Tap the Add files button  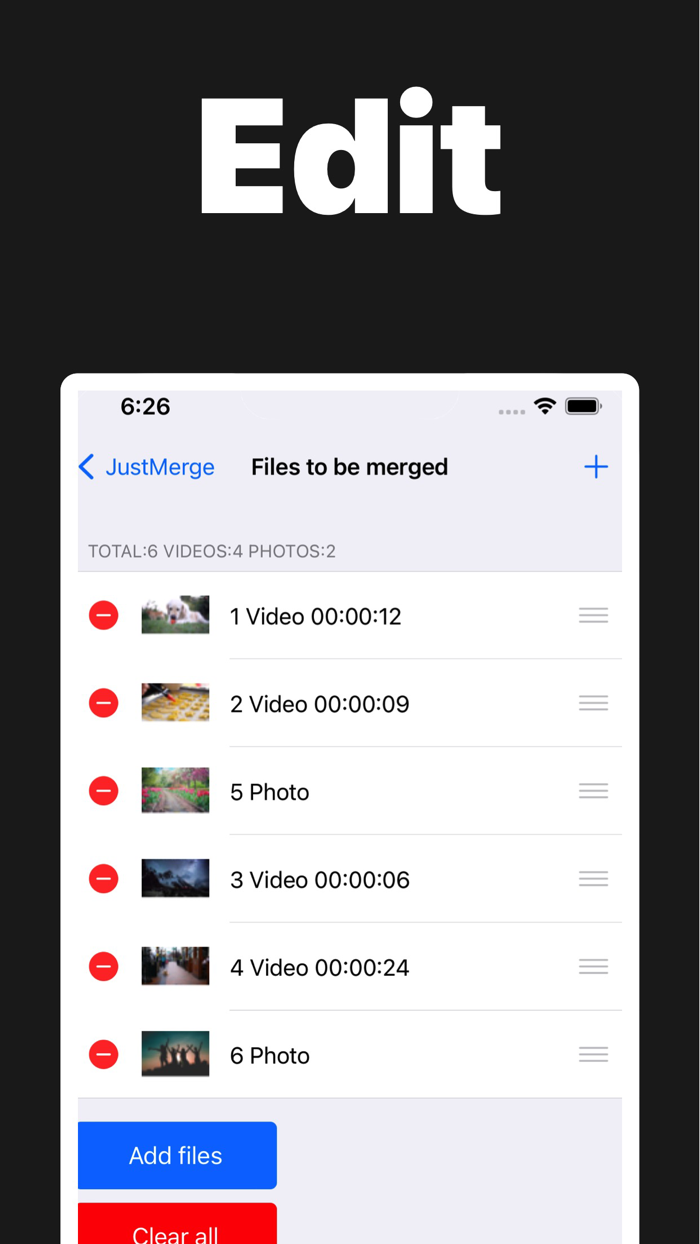coord(177,1155)
